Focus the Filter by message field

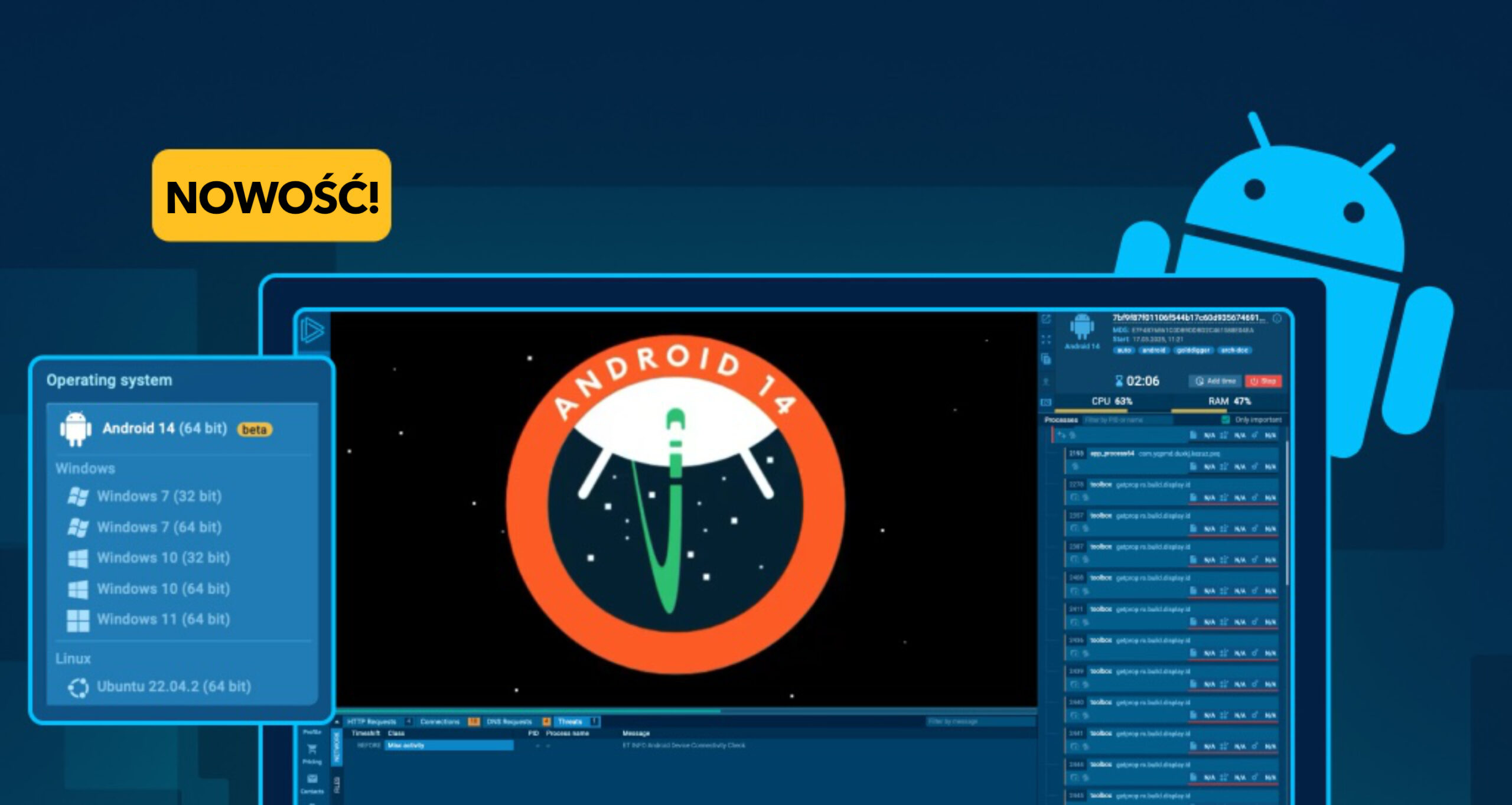click(x=980, y=722)
